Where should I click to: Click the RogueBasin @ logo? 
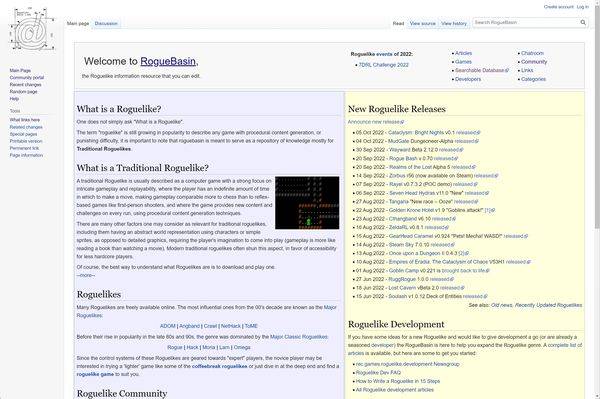click(32, 30)
